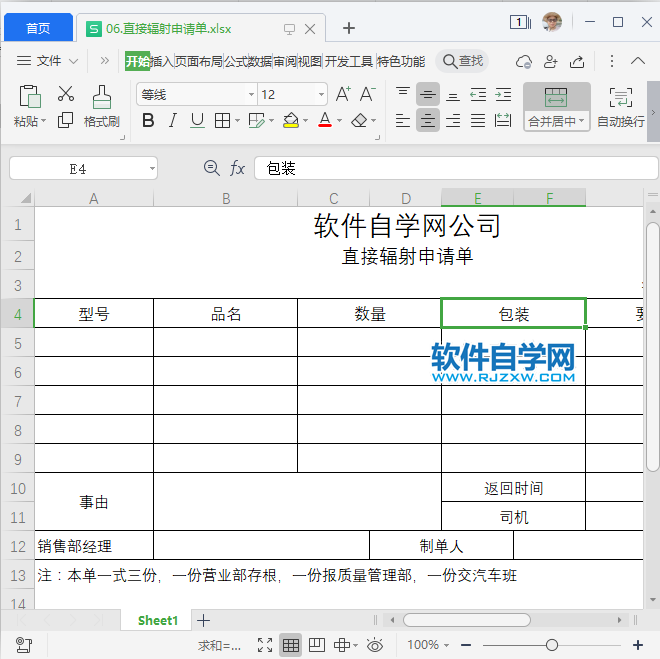Toggle center horizontal alignment

coord(428,121)
